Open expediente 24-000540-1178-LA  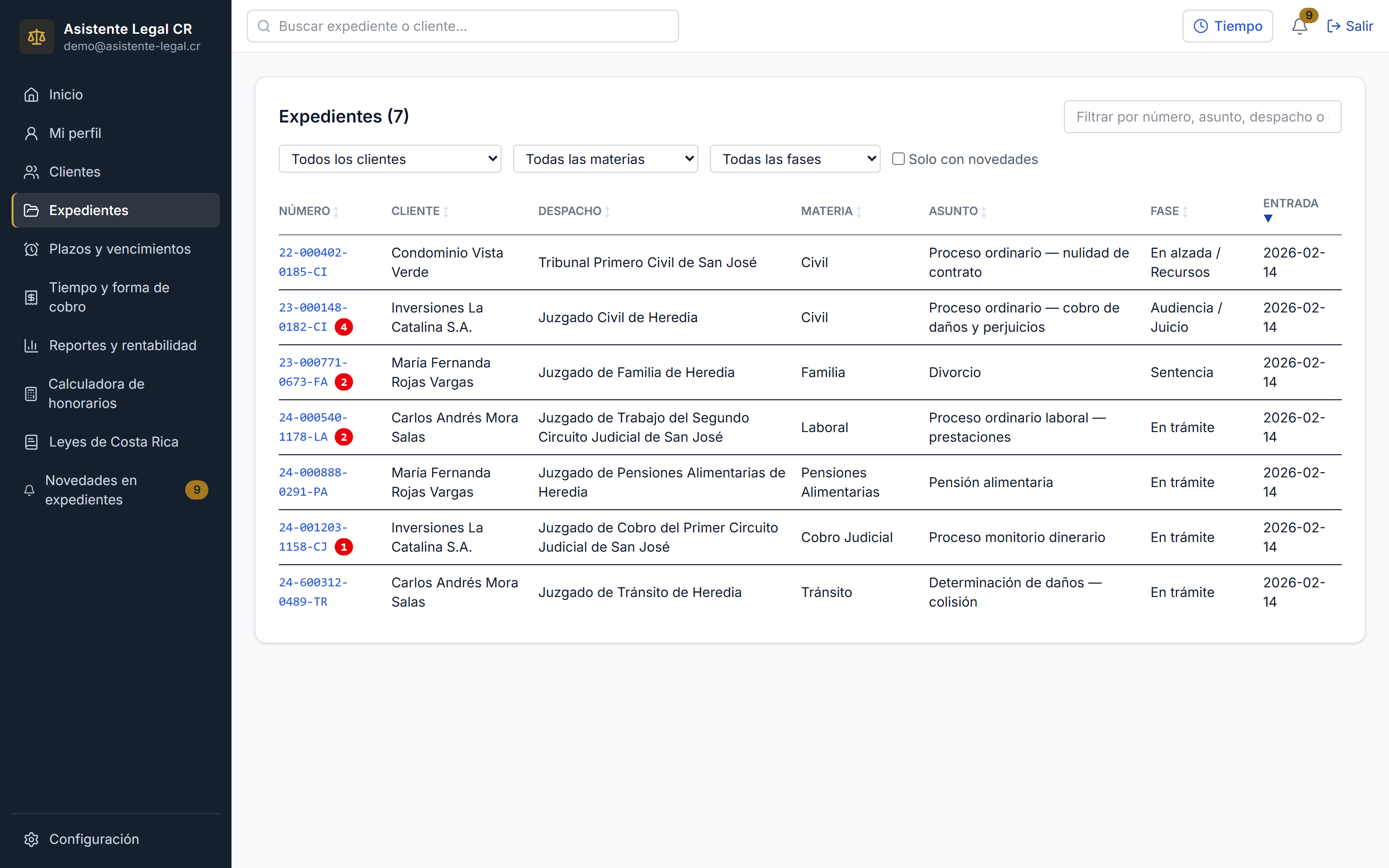313,427
